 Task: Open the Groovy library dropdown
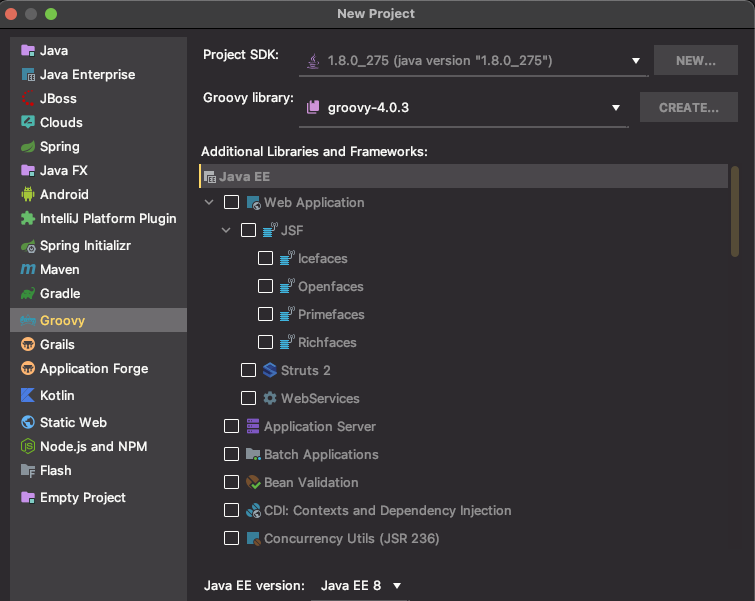[464, 107]
